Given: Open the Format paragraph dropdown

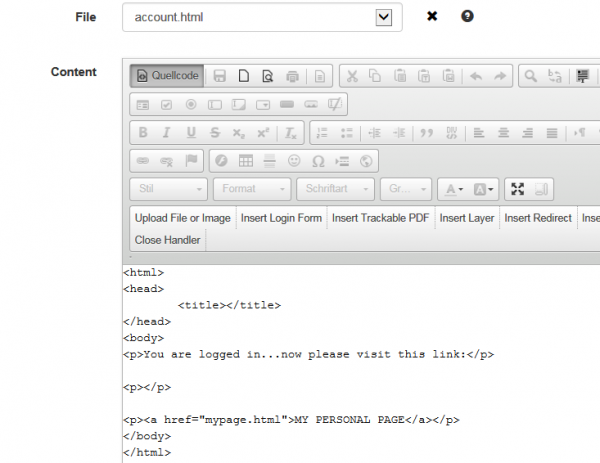Looking at the screenshot, I should click(x=252, y=189).
